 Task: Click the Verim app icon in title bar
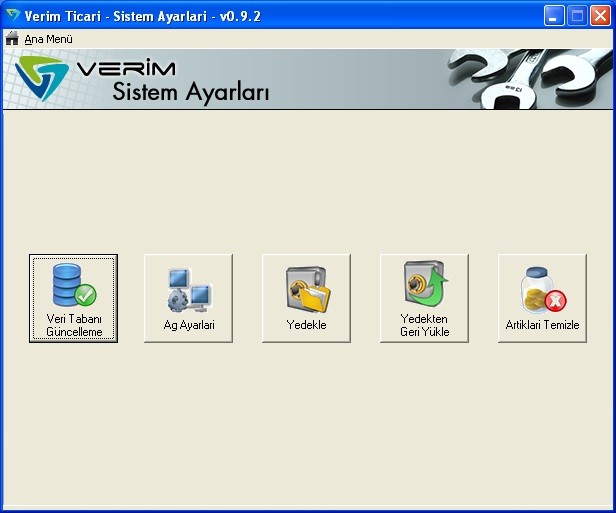[13, 15]
